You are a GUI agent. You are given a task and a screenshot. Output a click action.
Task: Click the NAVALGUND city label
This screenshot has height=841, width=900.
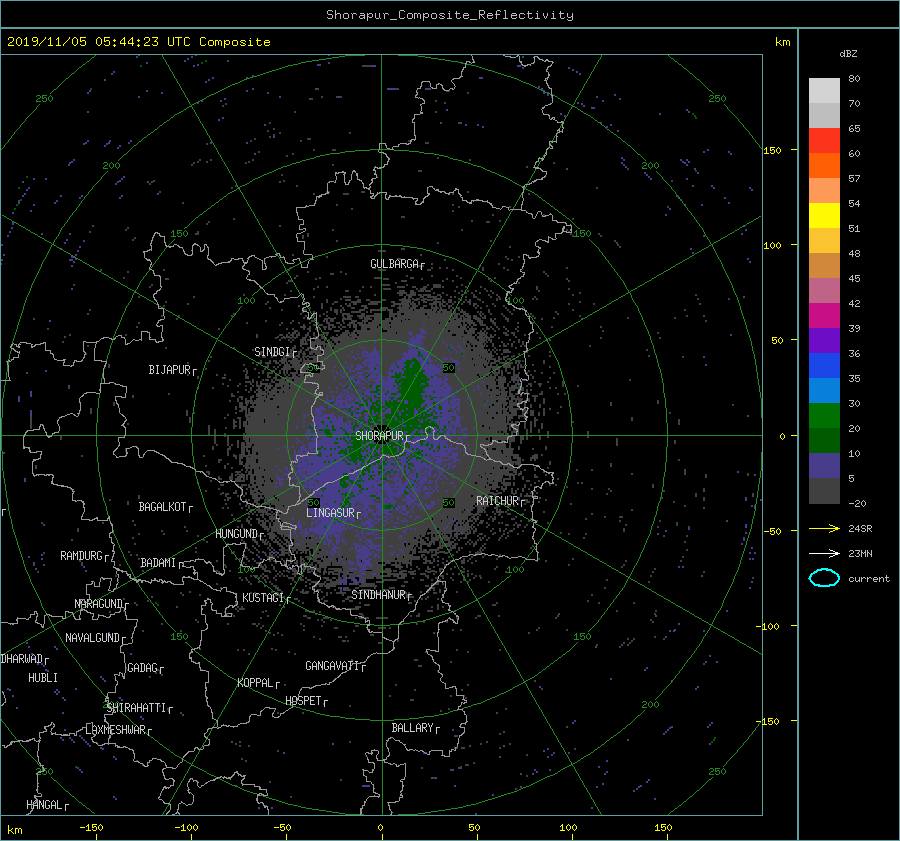[92, 638]
